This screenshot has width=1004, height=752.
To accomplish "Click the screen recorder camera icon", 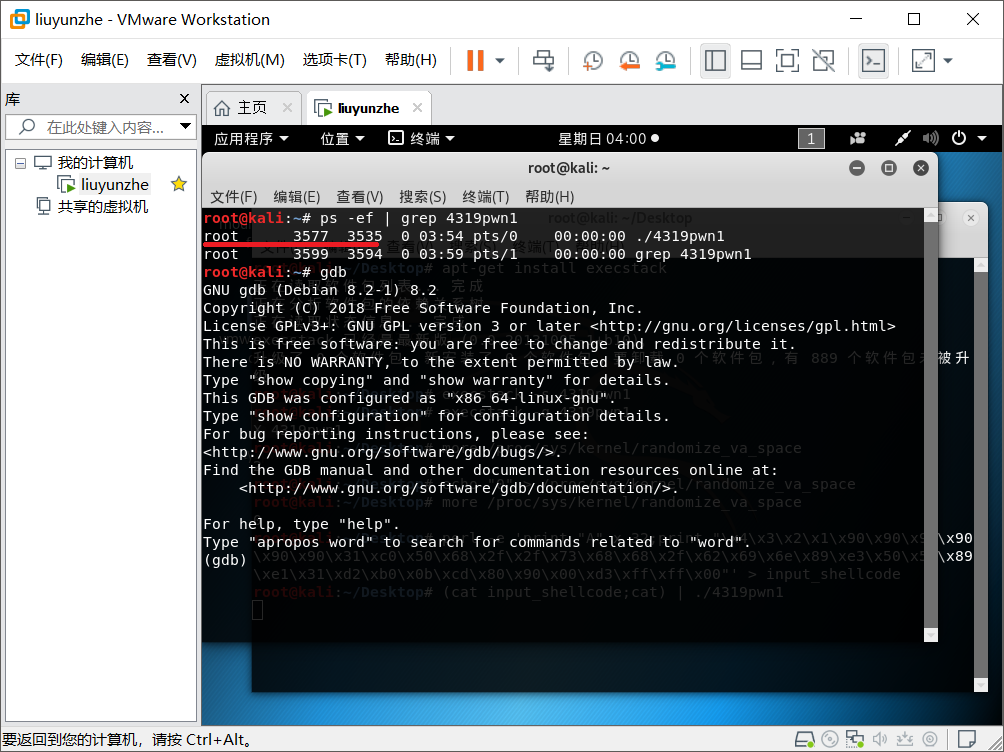I will point(857,138).
